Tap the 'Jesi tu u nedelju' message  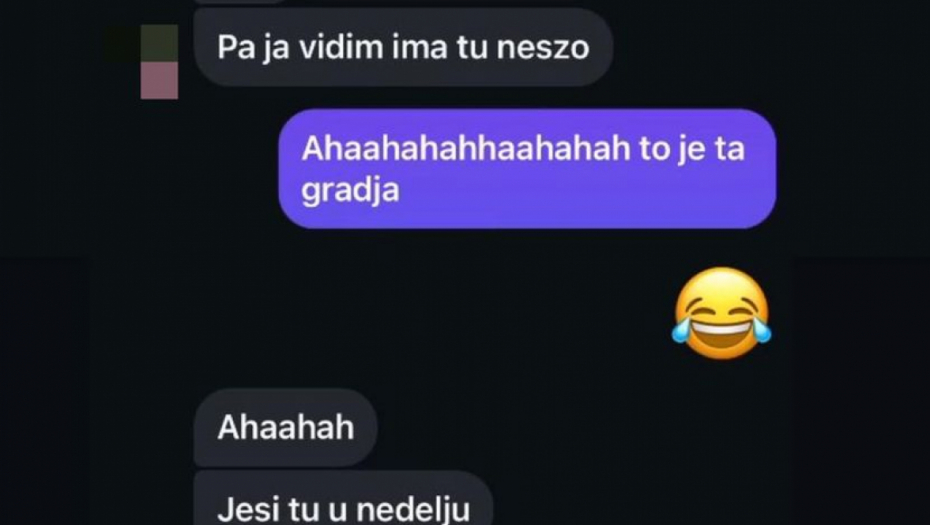[343, 499]
